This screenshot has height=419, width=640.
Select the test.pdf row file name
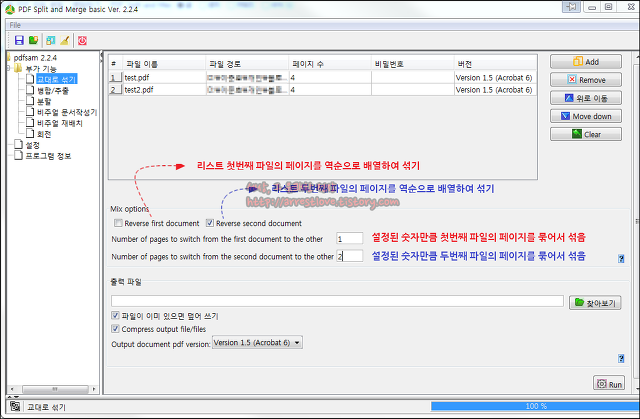click(137, 78)
